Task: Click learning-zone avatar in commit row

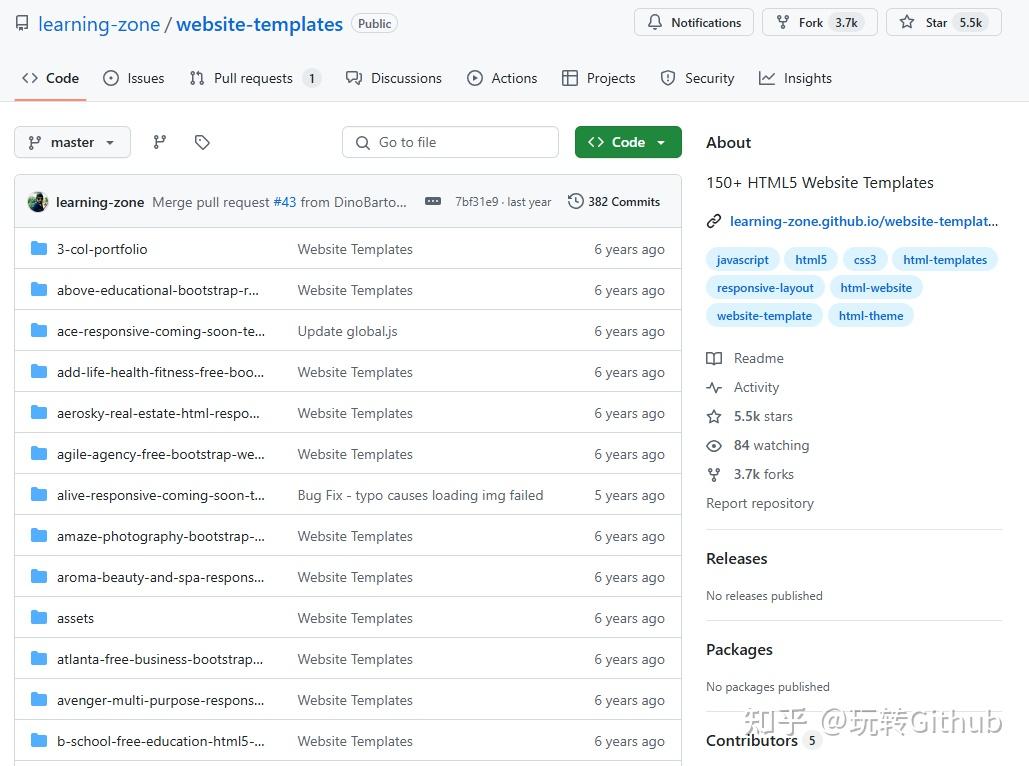Action: pos(38,202)
